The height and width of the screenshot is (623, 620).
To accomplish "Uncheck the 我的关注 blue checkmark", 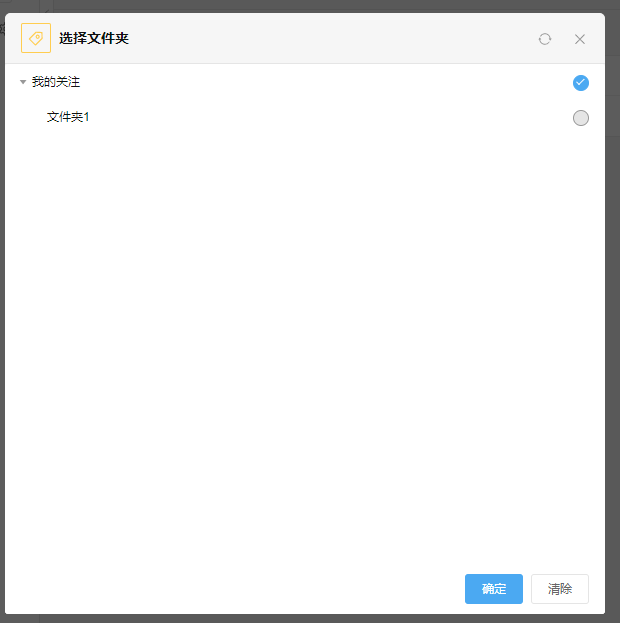I will coord(581,83).
